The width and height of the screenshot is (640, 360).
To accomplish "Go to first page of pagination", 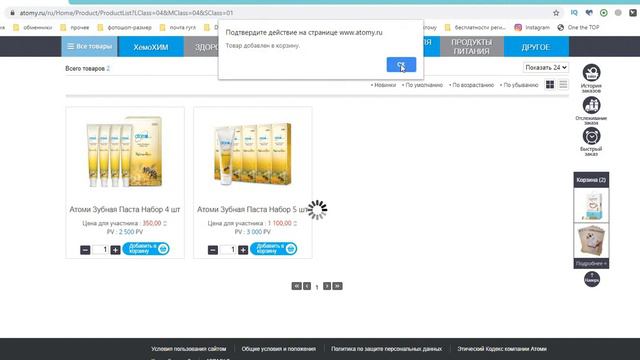I will tap(296, 286).
